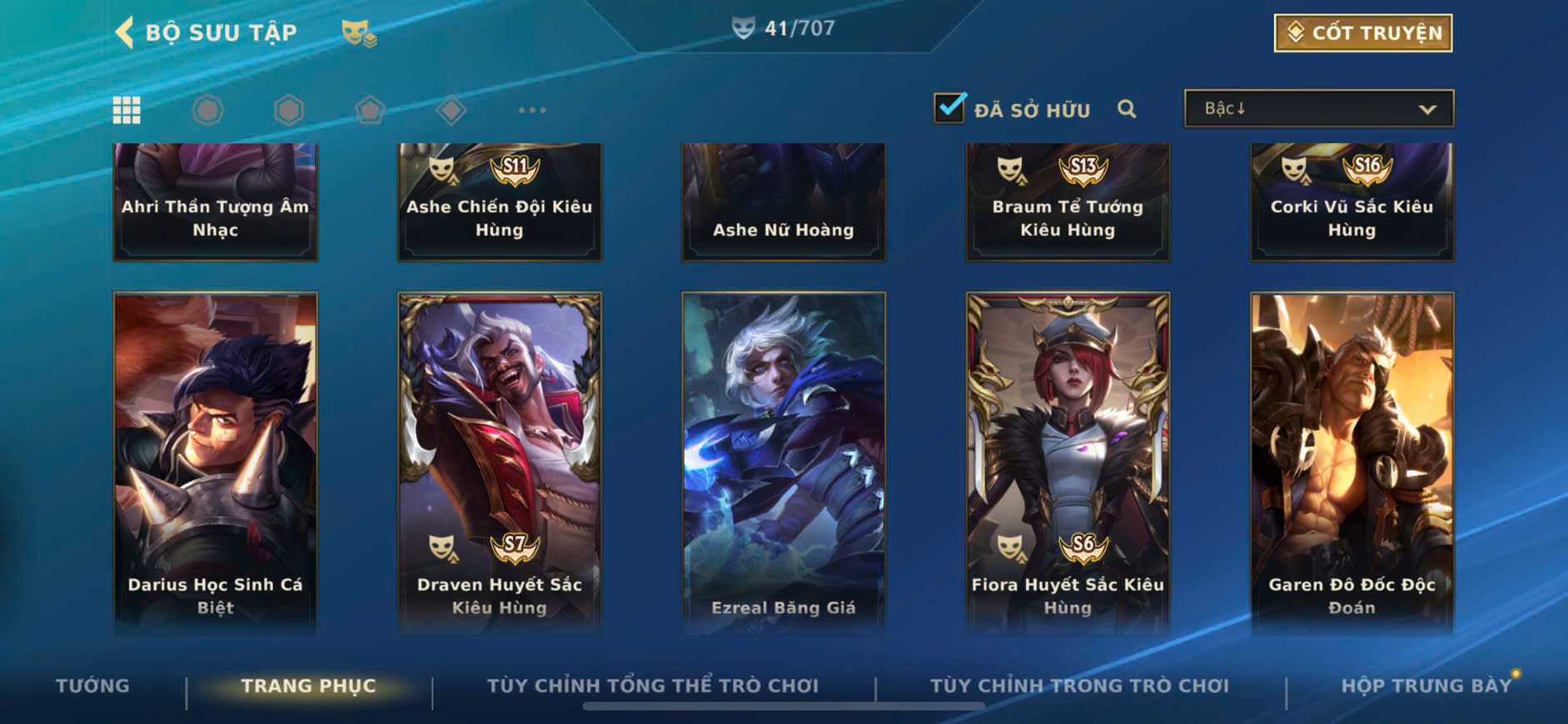1568x724 pixels.
Task: Select the diamond rarity filter icon
Action: tap(450, 110)
